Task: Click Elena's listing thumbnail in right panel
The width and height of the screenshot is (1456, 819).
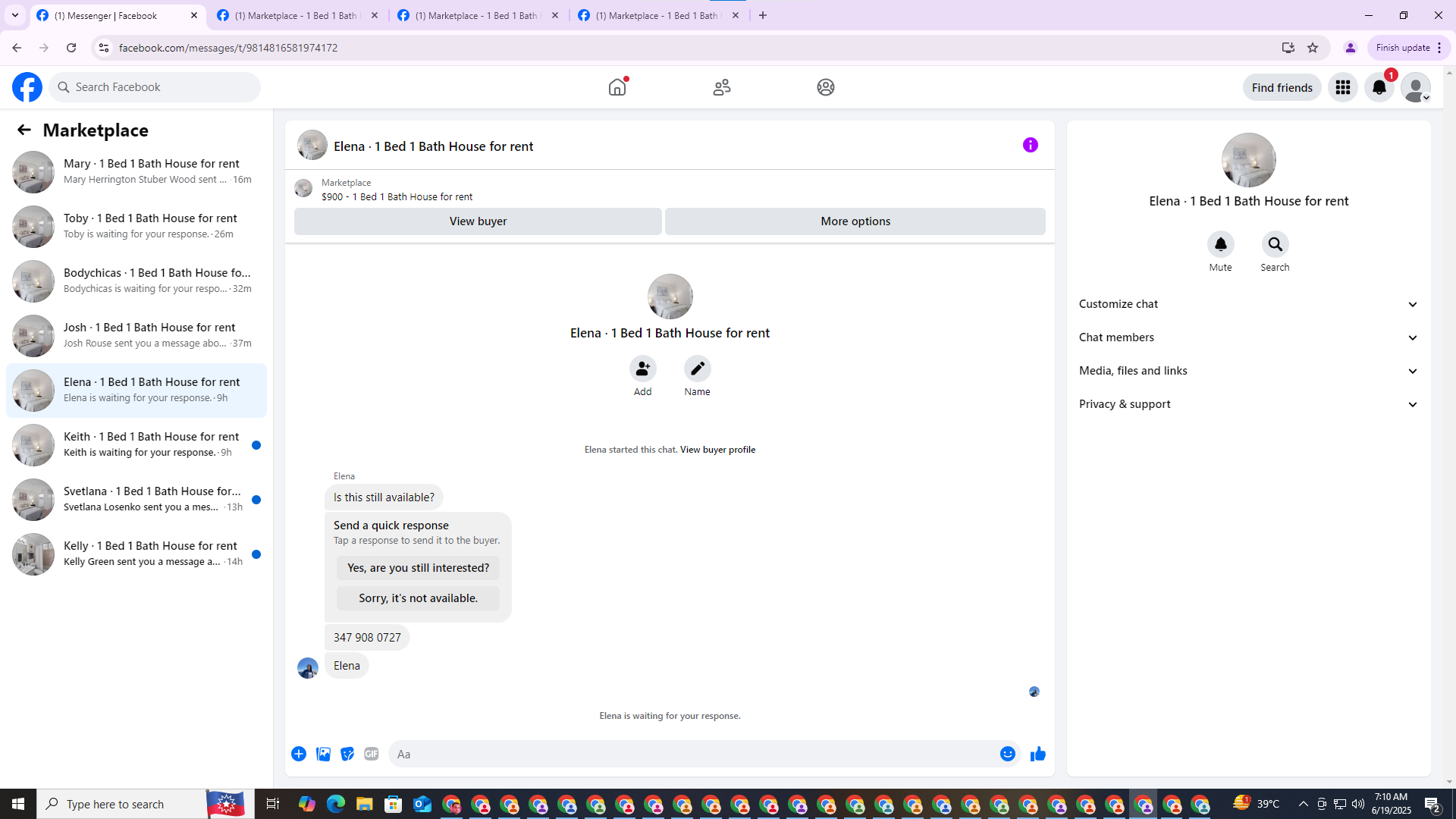Action: coord(1248,160)
